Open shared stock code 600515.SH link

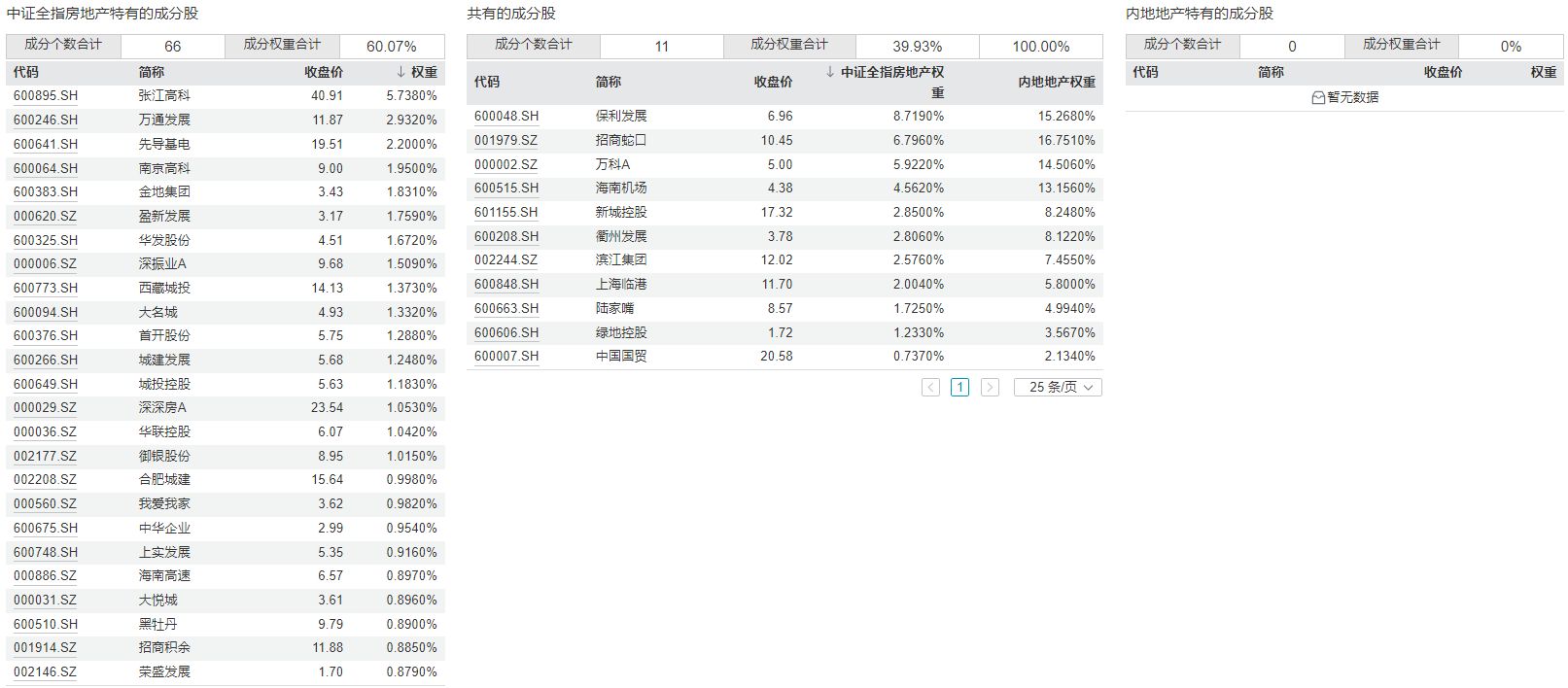506,188
